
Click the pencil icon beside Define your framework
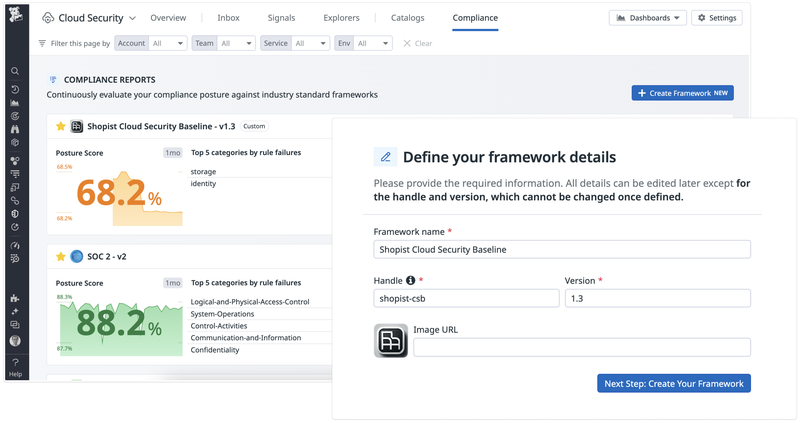[x=385, y=157]
